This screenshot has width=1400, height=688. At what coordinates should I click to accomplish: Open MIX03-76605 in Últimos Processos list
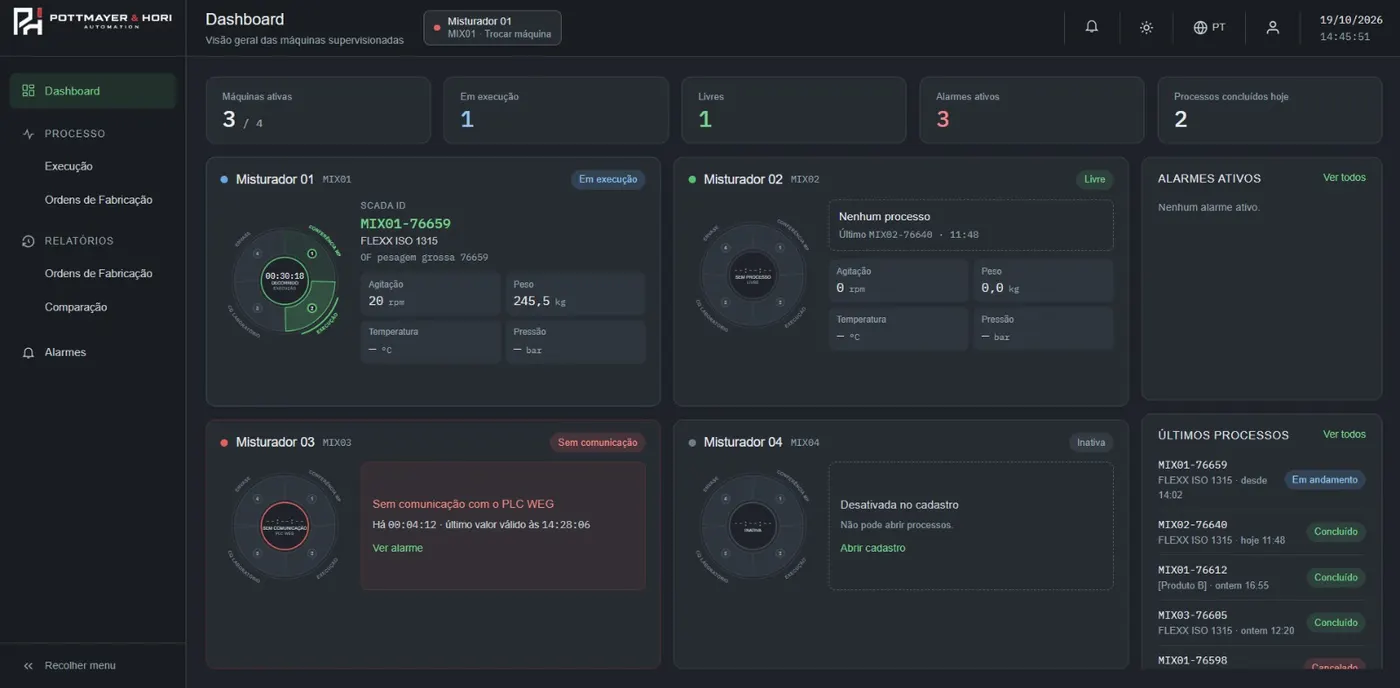pyautogui.click(x=1262, y=622)
